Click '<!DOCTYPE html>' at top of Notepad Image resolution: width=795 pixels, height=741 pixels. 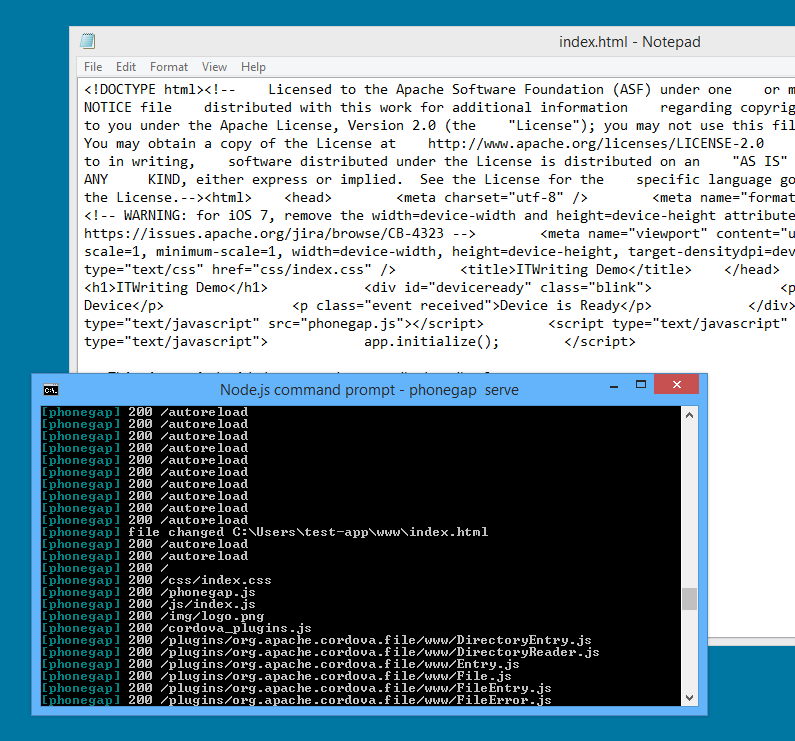tap(143, 90)
